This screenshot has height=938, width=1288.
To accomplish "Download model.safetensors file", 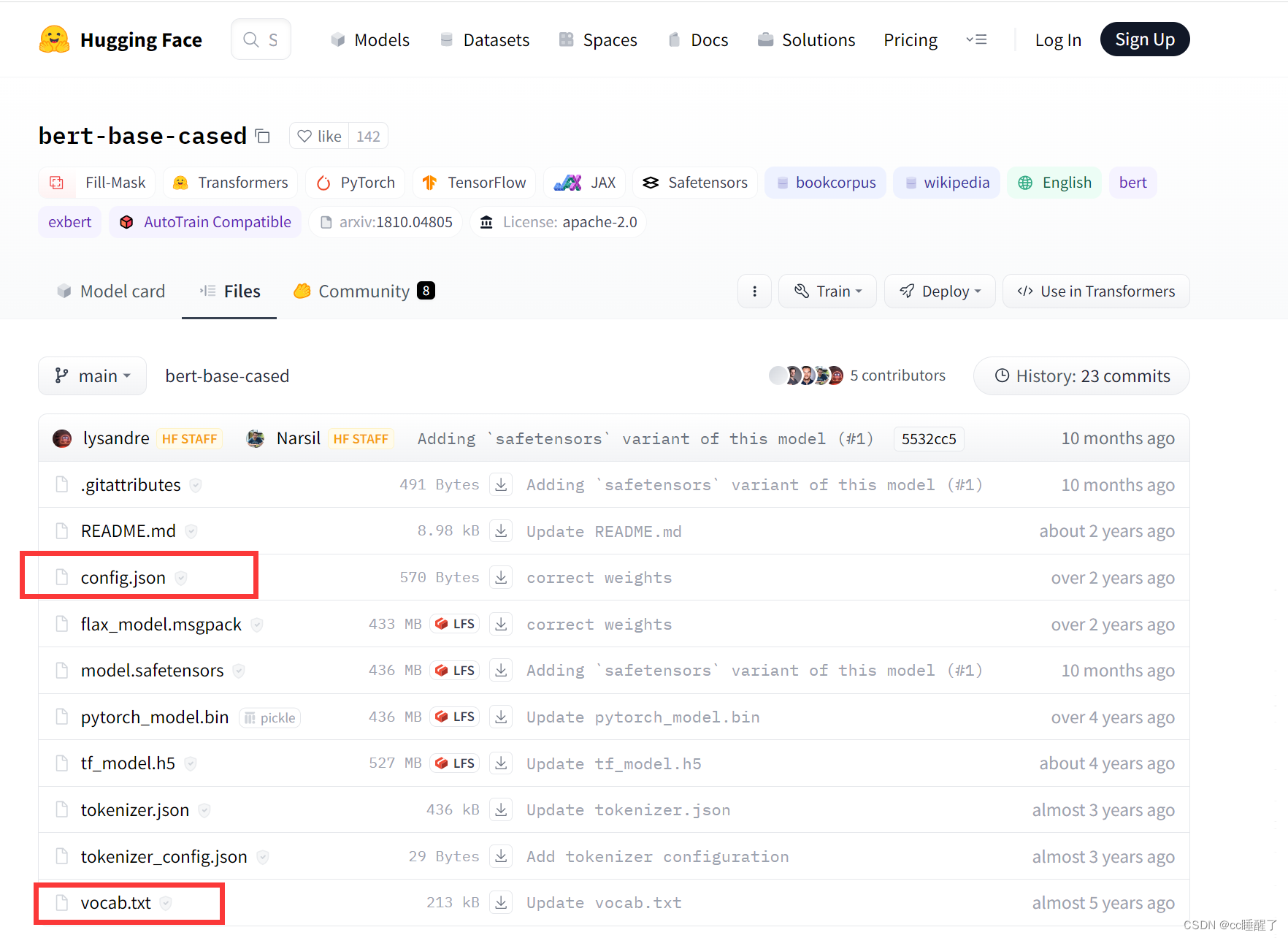I will pos(501,670).
